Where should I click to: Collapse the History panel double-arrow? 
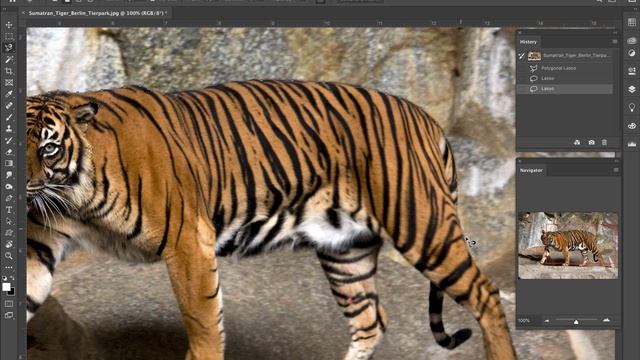[x=615, y=32]
